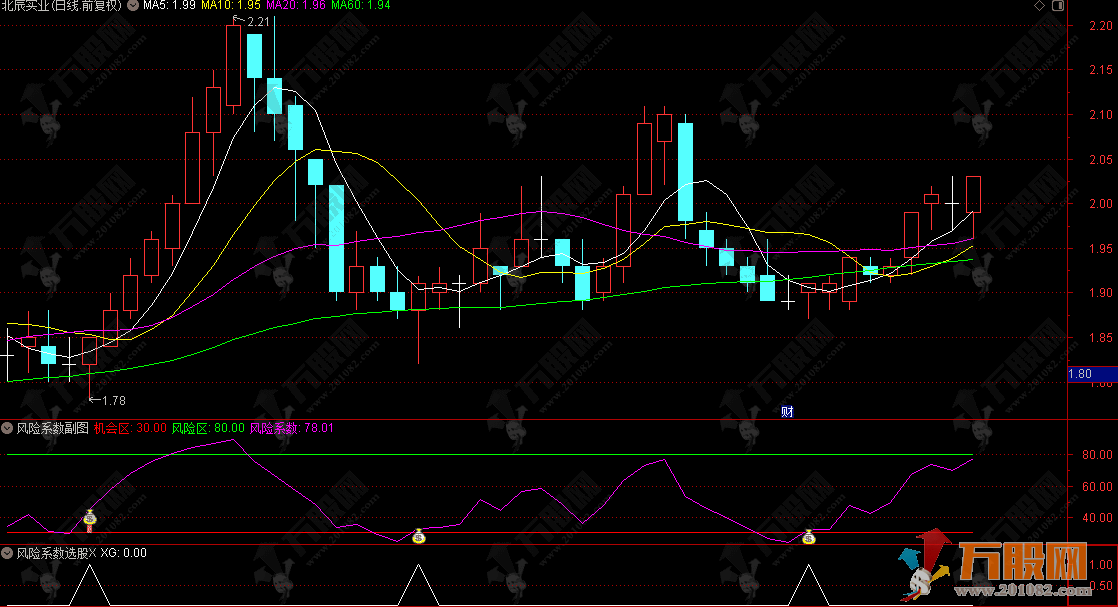
Task: Select the MA60 moving average label
Action: coord(362,6)
